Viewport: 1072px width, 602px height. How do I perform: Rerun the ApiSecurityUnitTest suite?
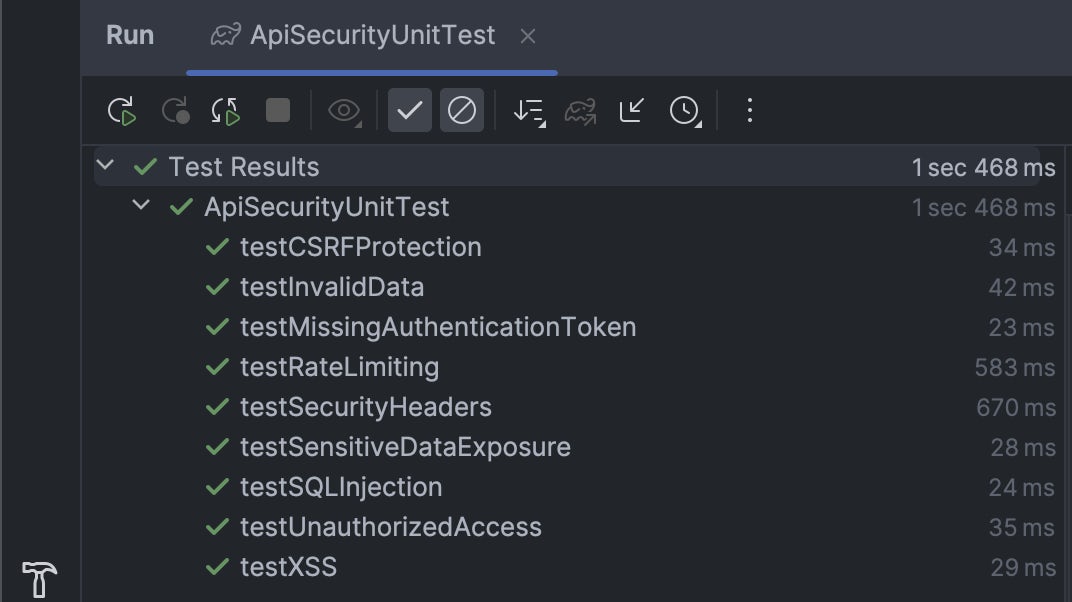click(120, 111)
